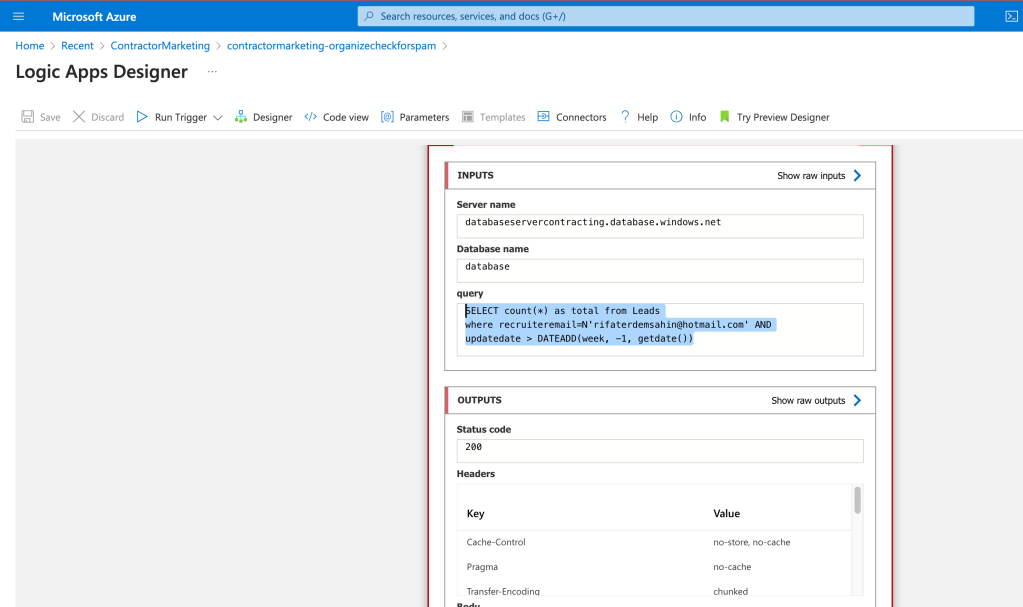This screenshot has height=607, width=1023.
Task: Focus the Azure search resources box
Action: (665, 16)
